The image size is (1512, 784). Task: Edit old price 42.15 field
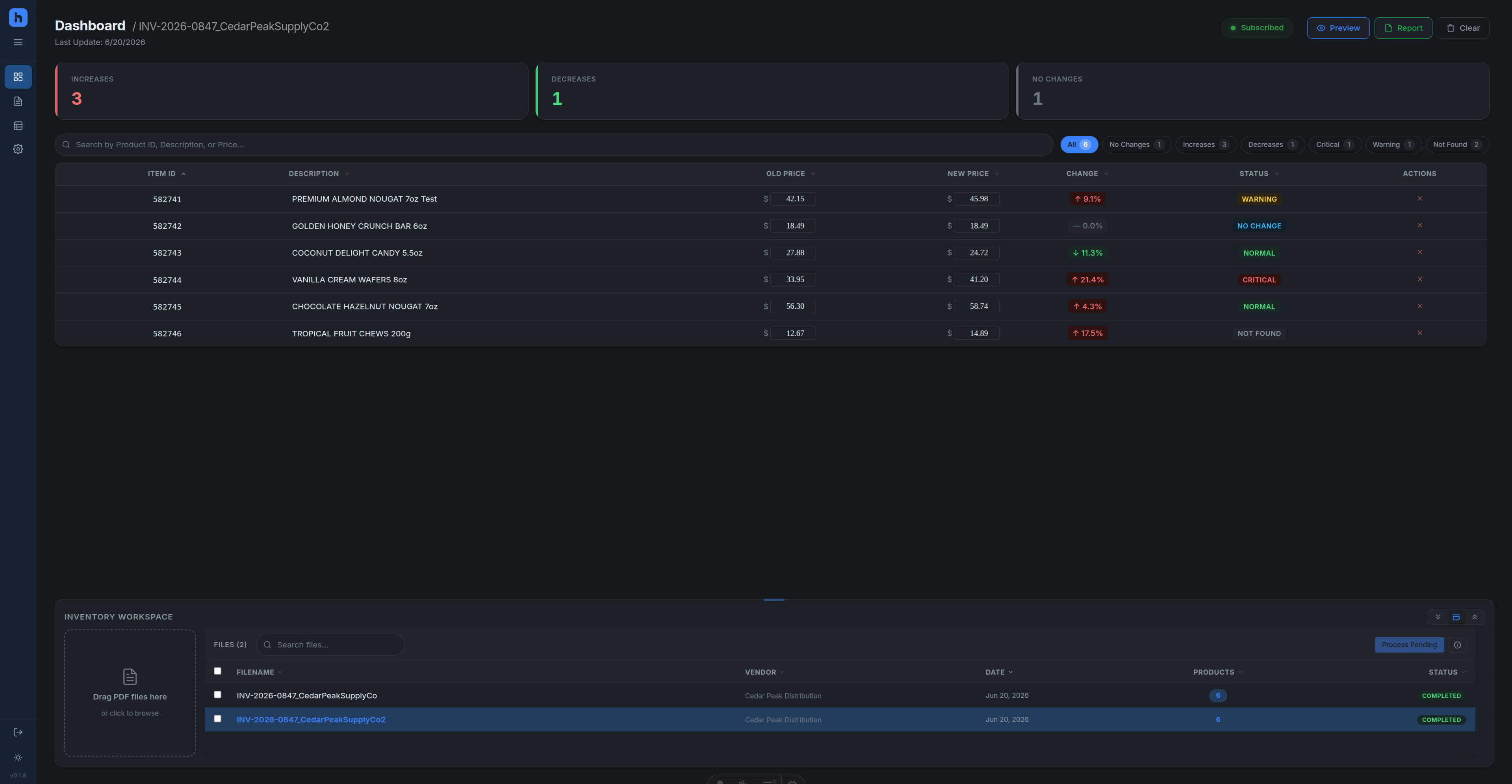(x=793, y=198)
